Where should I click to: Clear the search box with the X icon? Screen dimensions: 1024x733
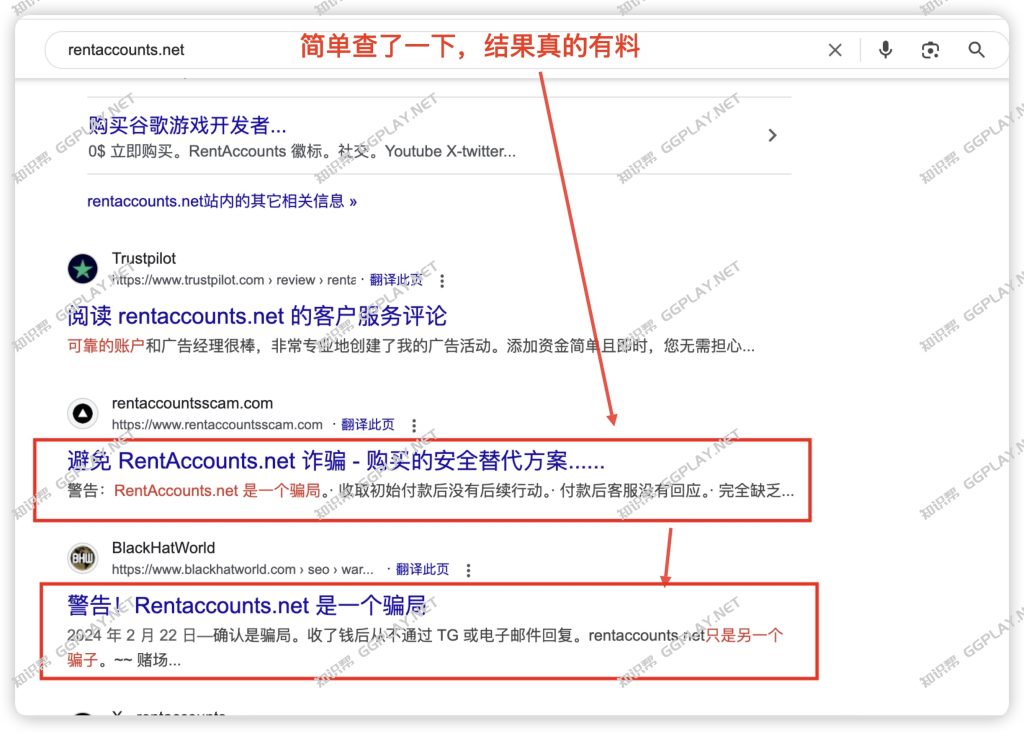[835, 50]
